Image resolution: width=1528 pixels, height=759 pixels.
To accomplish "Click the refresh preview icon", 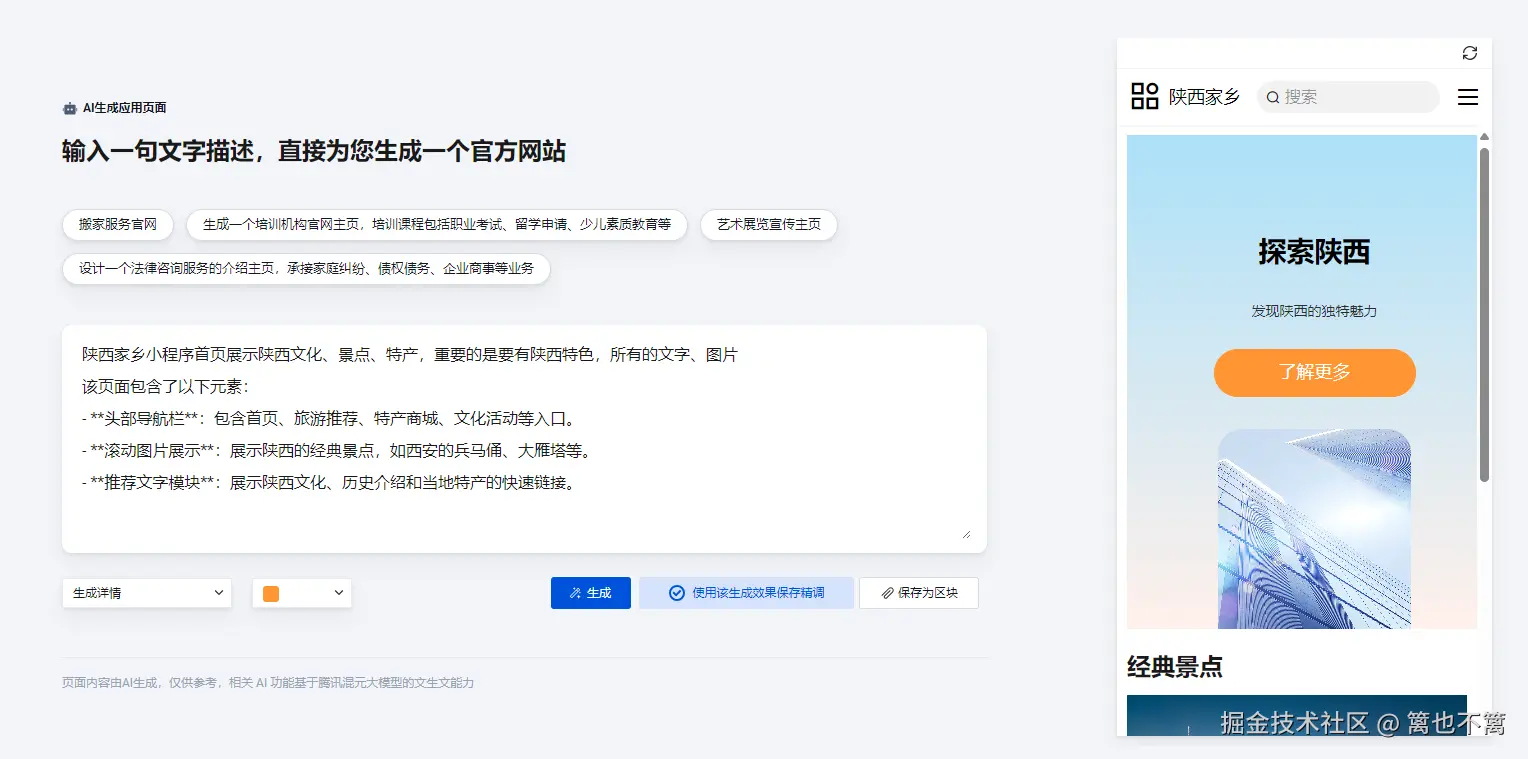I will [1469, 53].
